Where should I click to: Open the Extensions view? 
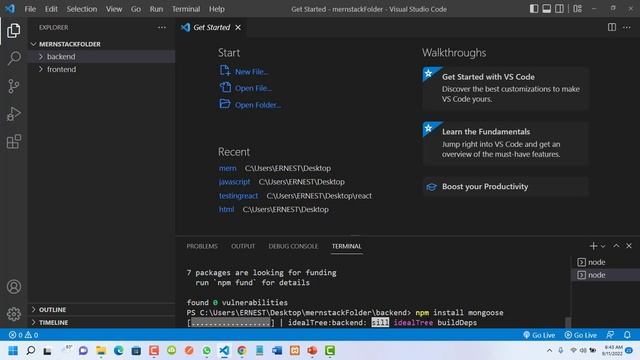tap(13, 142)
